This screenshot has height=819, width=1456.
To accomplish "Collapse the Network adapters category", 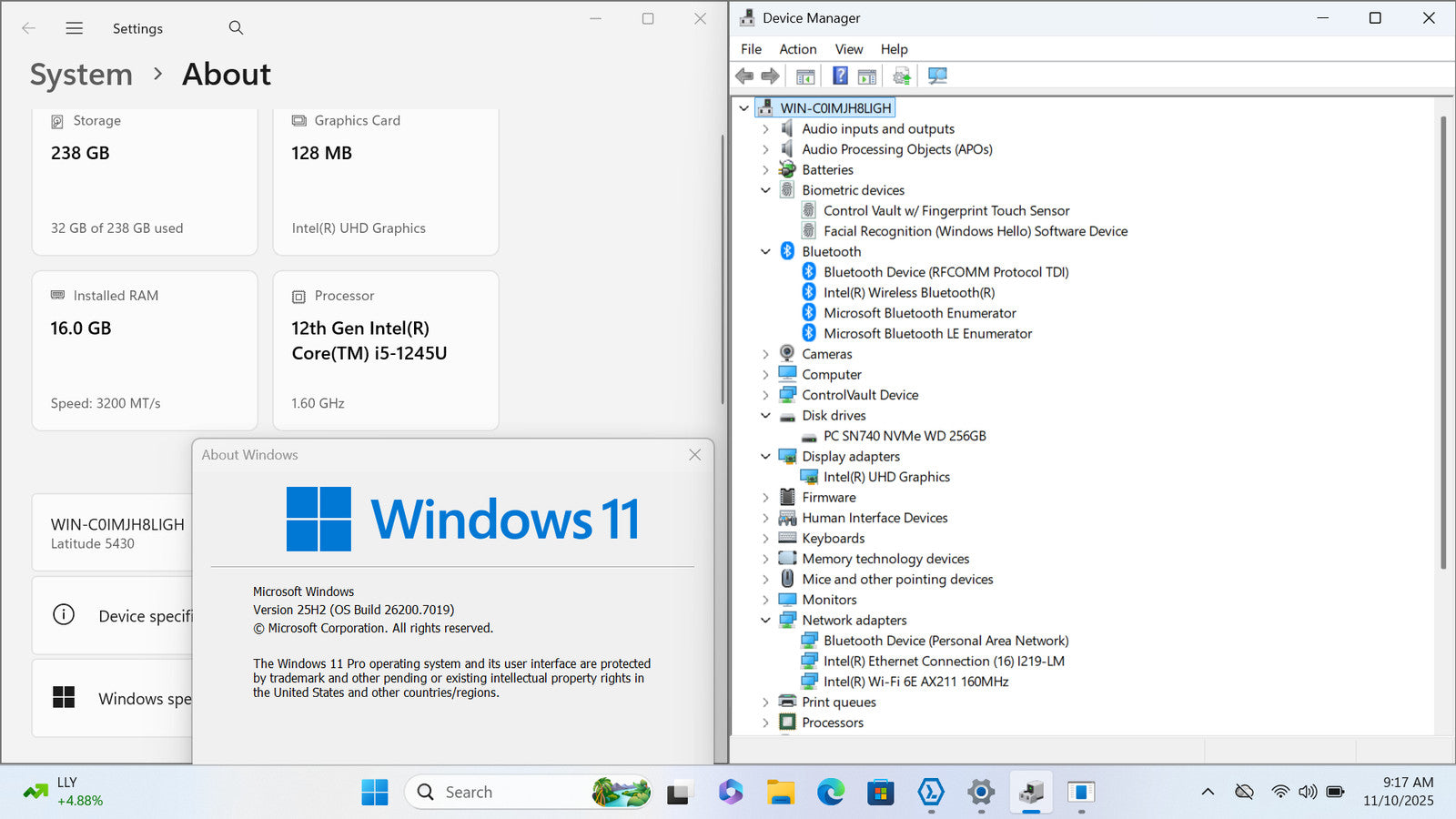I will coord(765,621).
